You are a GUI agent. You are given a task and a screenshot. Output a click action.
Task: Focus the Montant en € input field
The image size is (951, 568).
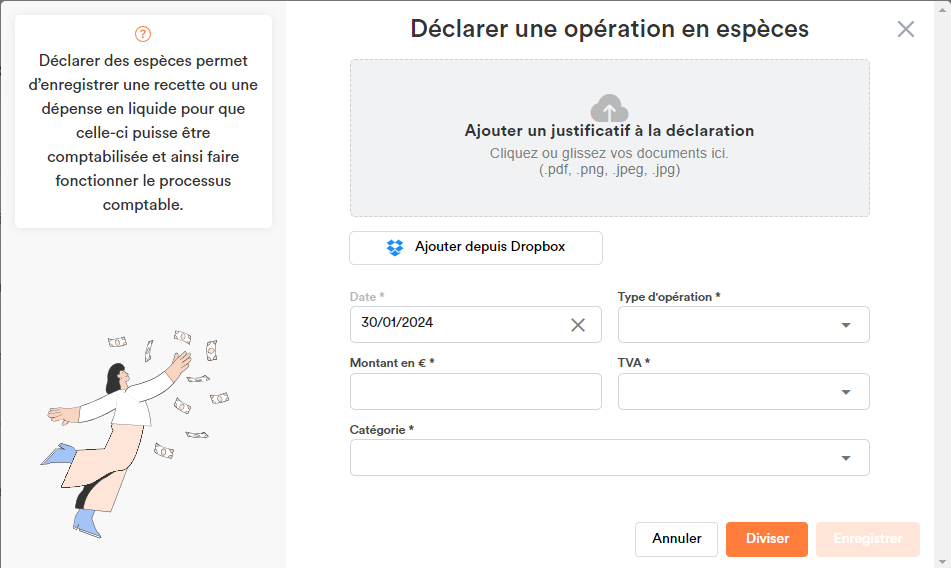click(x=476, y=392)
